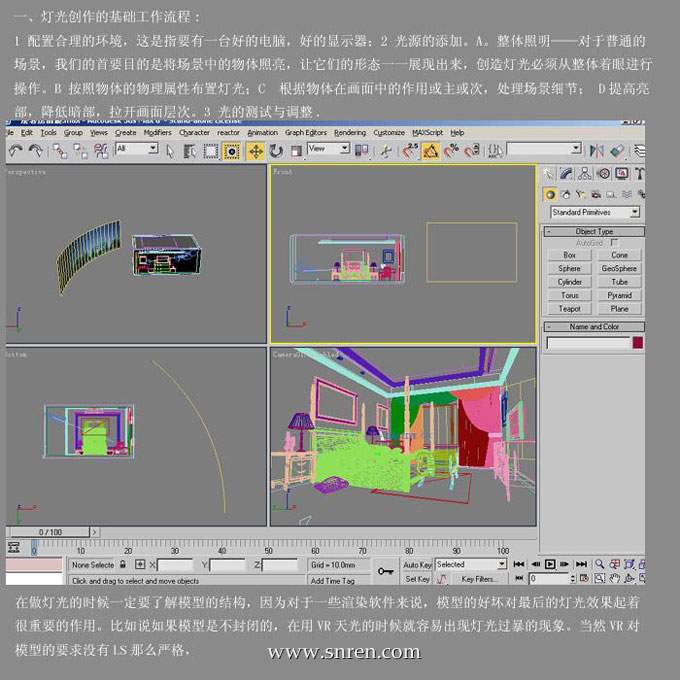680x680 pixels.
Task: Open Named Selection Sets editor icon
Action: click(495, 151)
